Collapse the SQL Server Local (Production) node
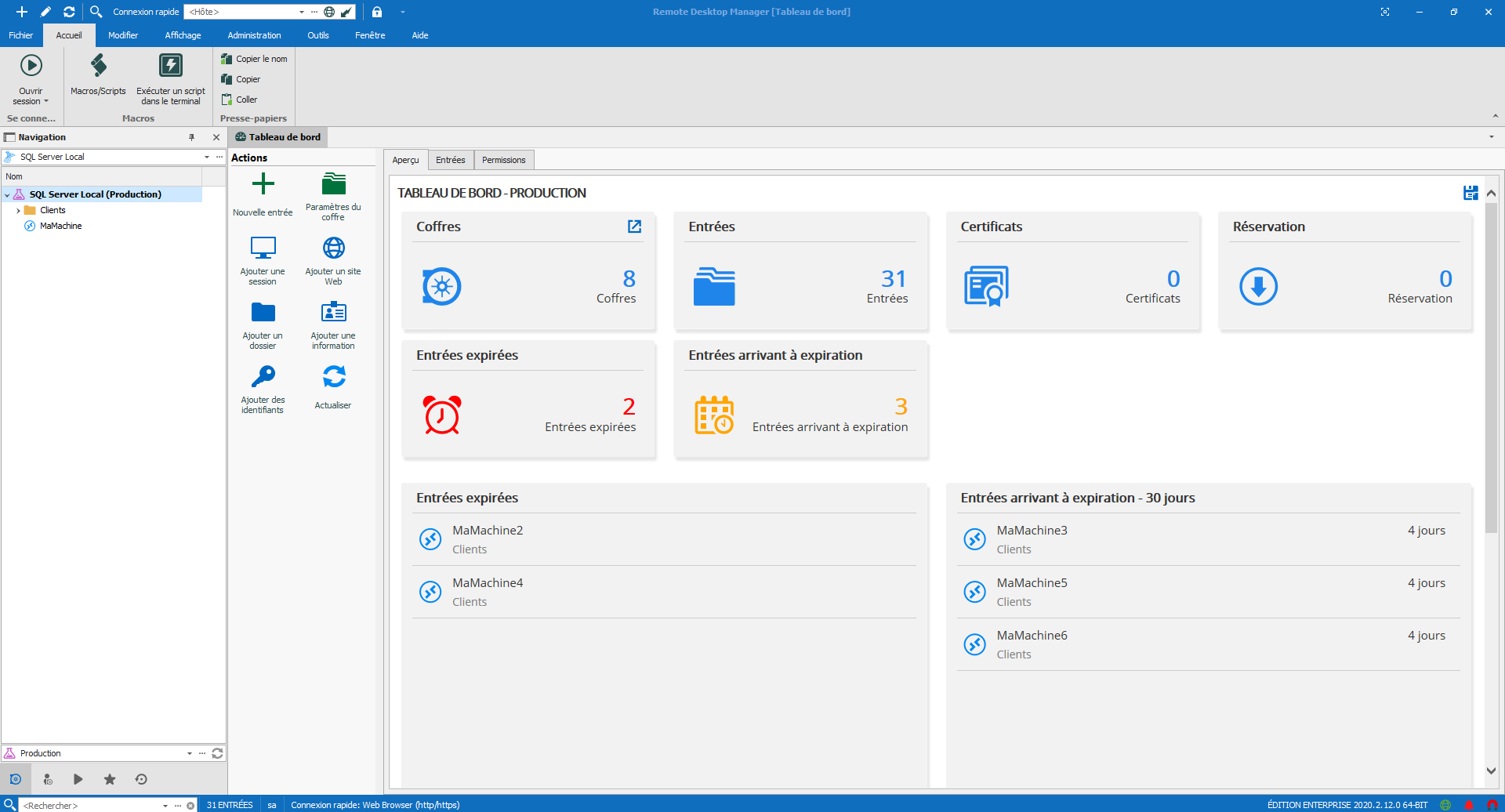 click(x=8, y=194)
